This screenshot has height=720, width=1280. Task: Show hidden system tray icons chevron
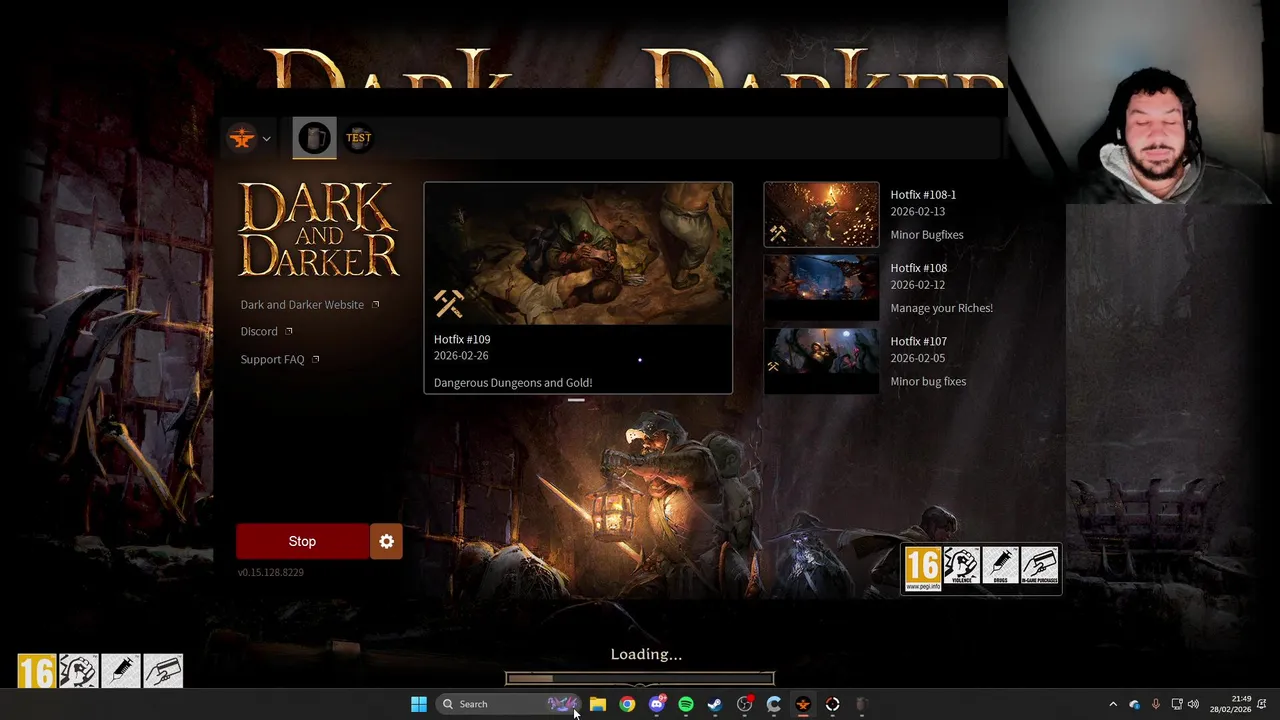tap(1113, 704)
